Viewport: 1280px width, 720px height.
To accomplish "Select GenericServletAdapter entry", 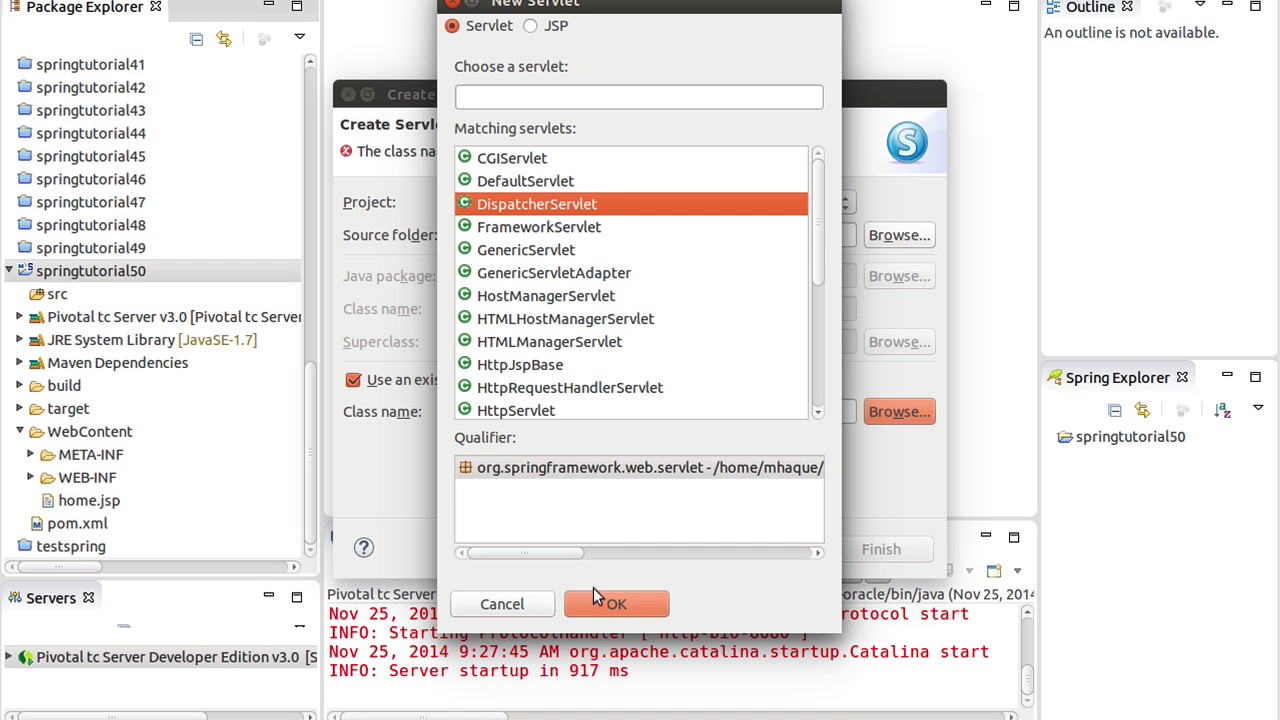I will [x=631, y=273].
